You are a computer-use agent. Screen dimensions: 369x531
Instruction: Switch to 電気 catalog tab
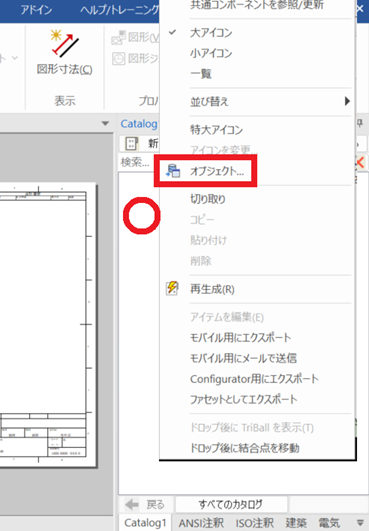pos(329,523)
